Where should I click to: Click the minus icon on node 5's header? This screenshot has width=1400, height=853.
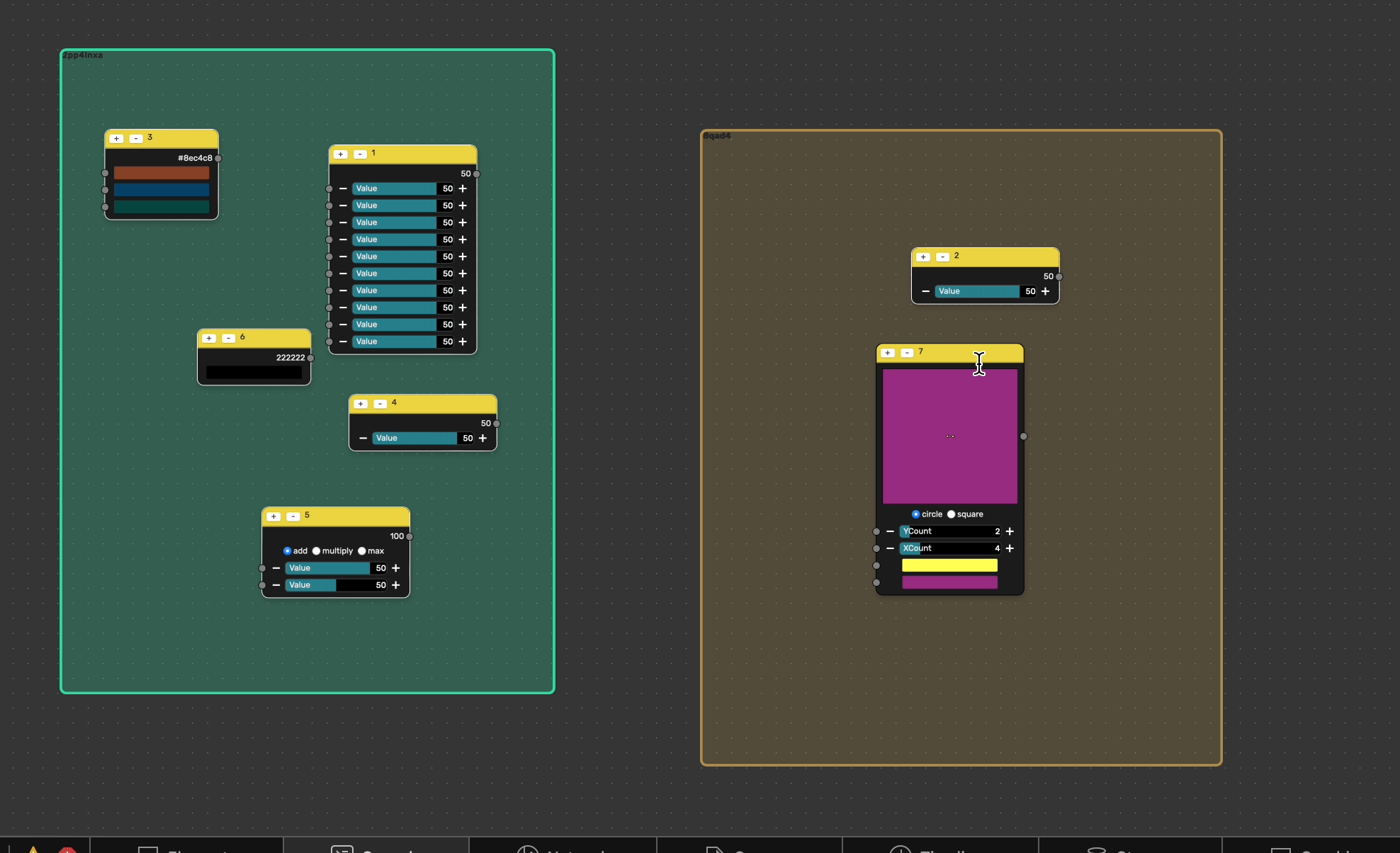pos(293,516)
